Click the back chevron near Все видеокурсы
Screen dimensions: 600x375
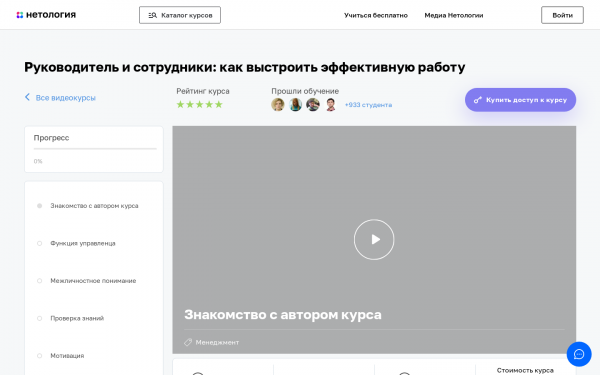(27, 97)
